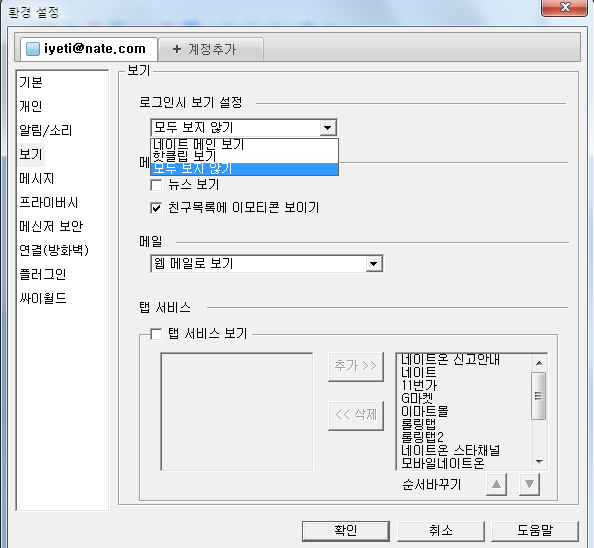
Task: Select 네이트온 스타채널 in the service list
Action: tap(450, 450)
